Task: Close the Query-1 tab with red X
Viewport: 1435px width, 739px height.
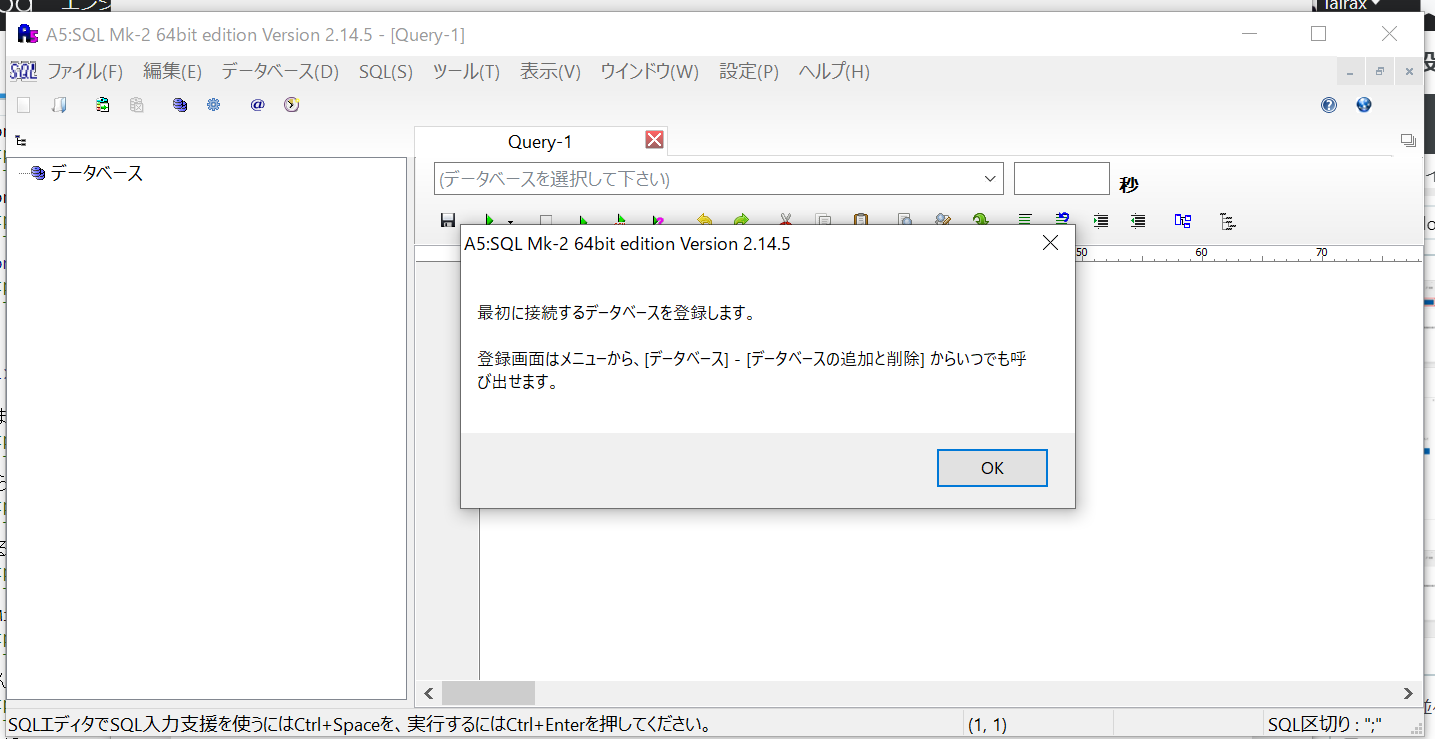Action: (654, 139)
